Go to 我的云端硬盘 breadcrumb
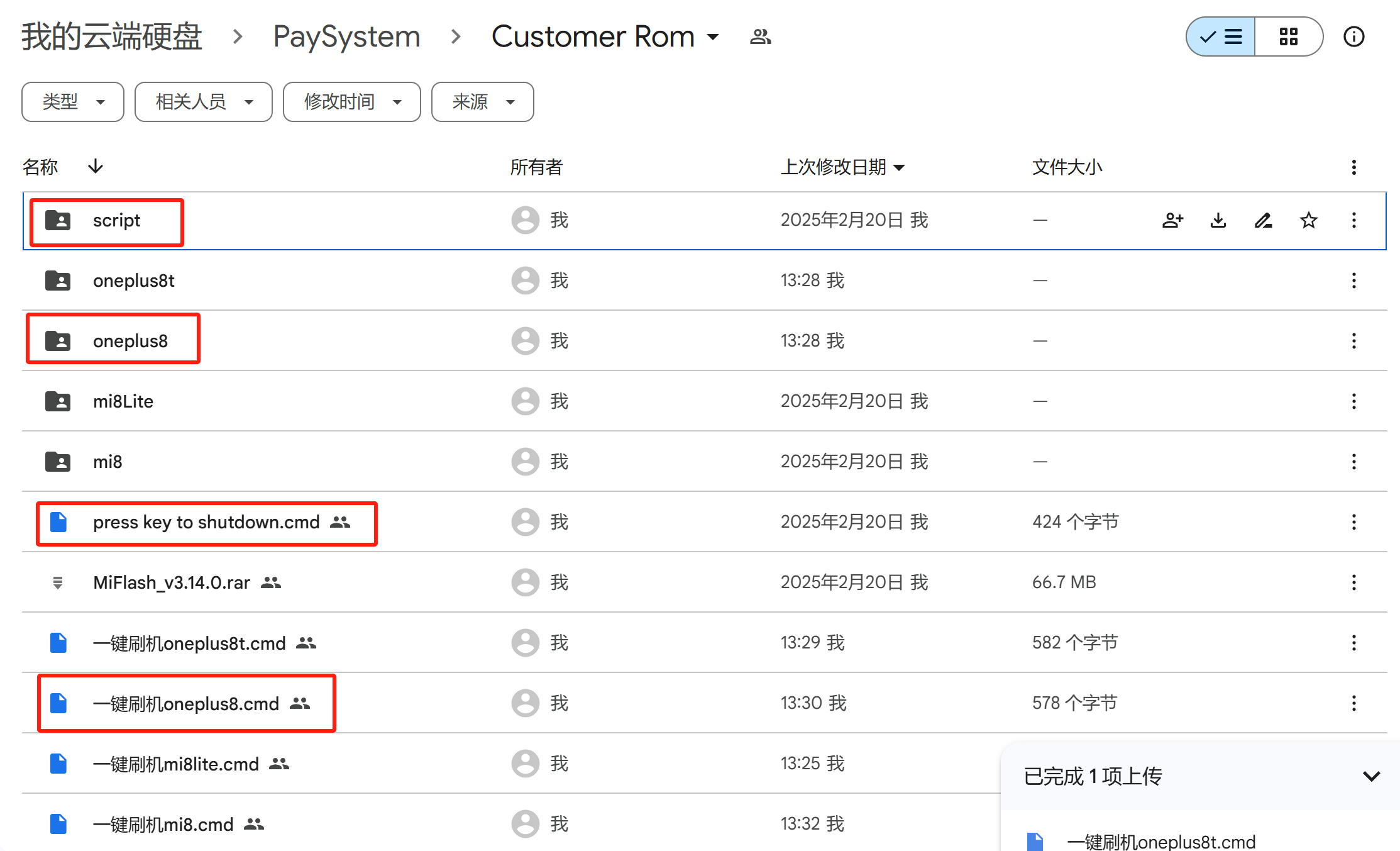Viewport: 1400px width, 851px height. [112, 36]
